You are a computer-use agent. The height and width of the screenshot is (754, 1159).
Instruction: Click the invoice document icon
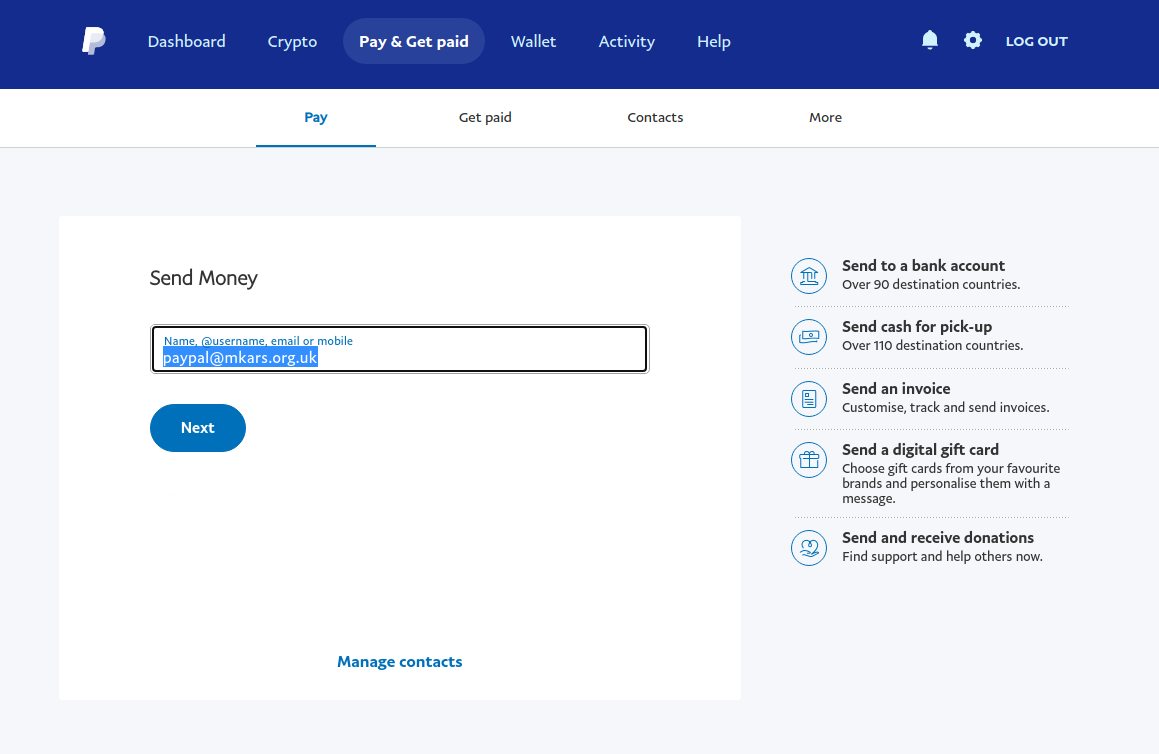(809, 399)
